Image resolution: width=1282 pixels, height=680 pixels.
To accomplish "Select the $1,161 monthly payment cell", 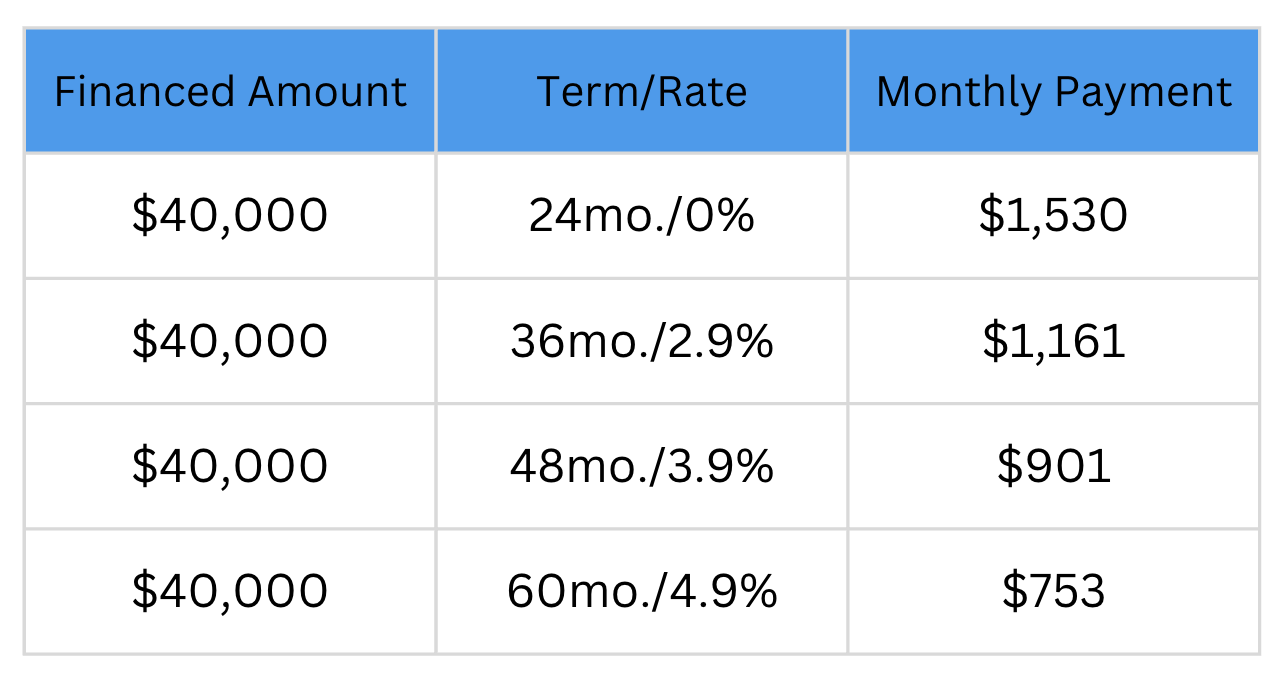I will click(1054, 341).
